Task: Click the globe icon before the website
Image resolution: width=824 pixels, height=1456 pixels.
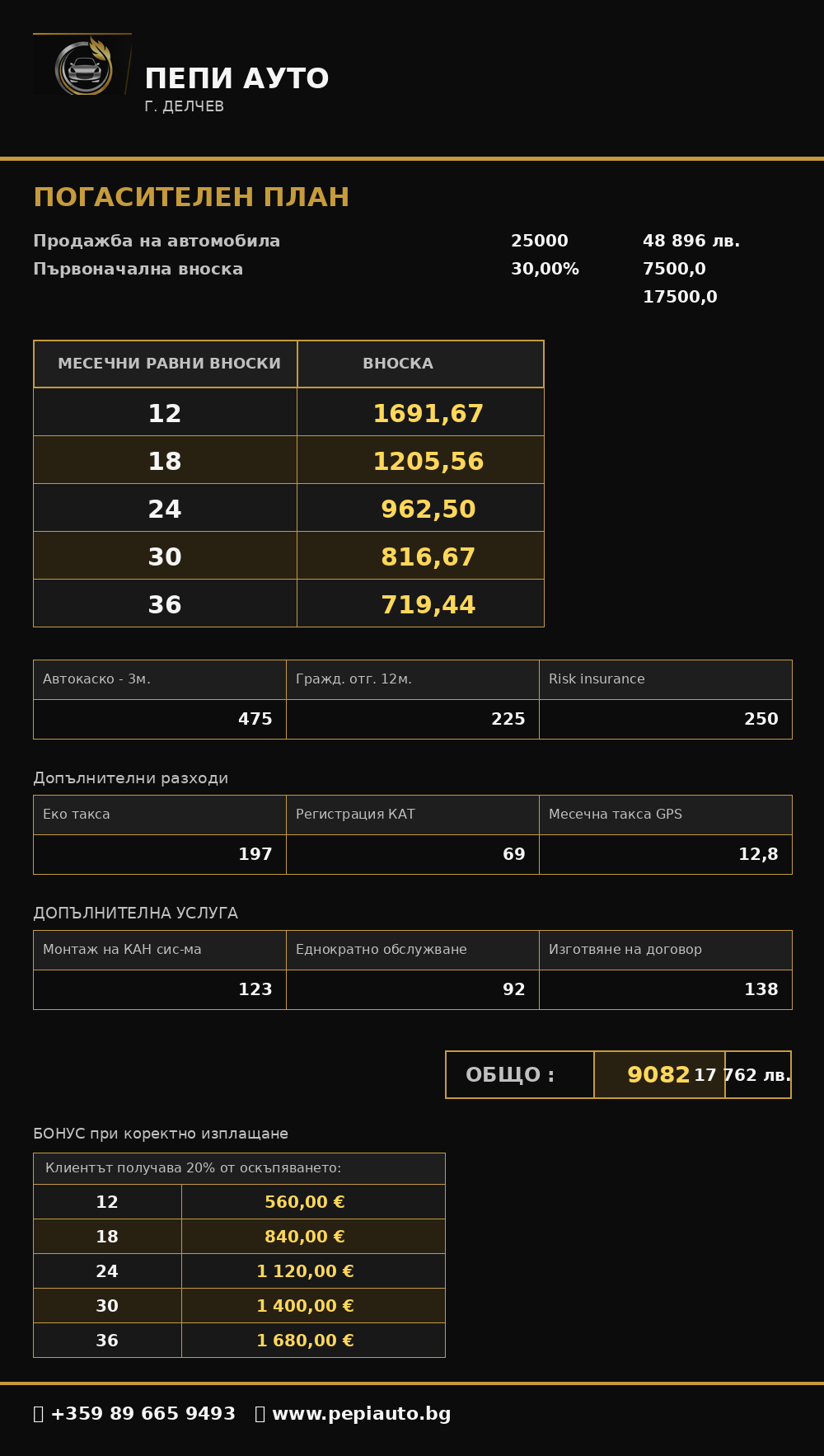Action: [260, 1414]
